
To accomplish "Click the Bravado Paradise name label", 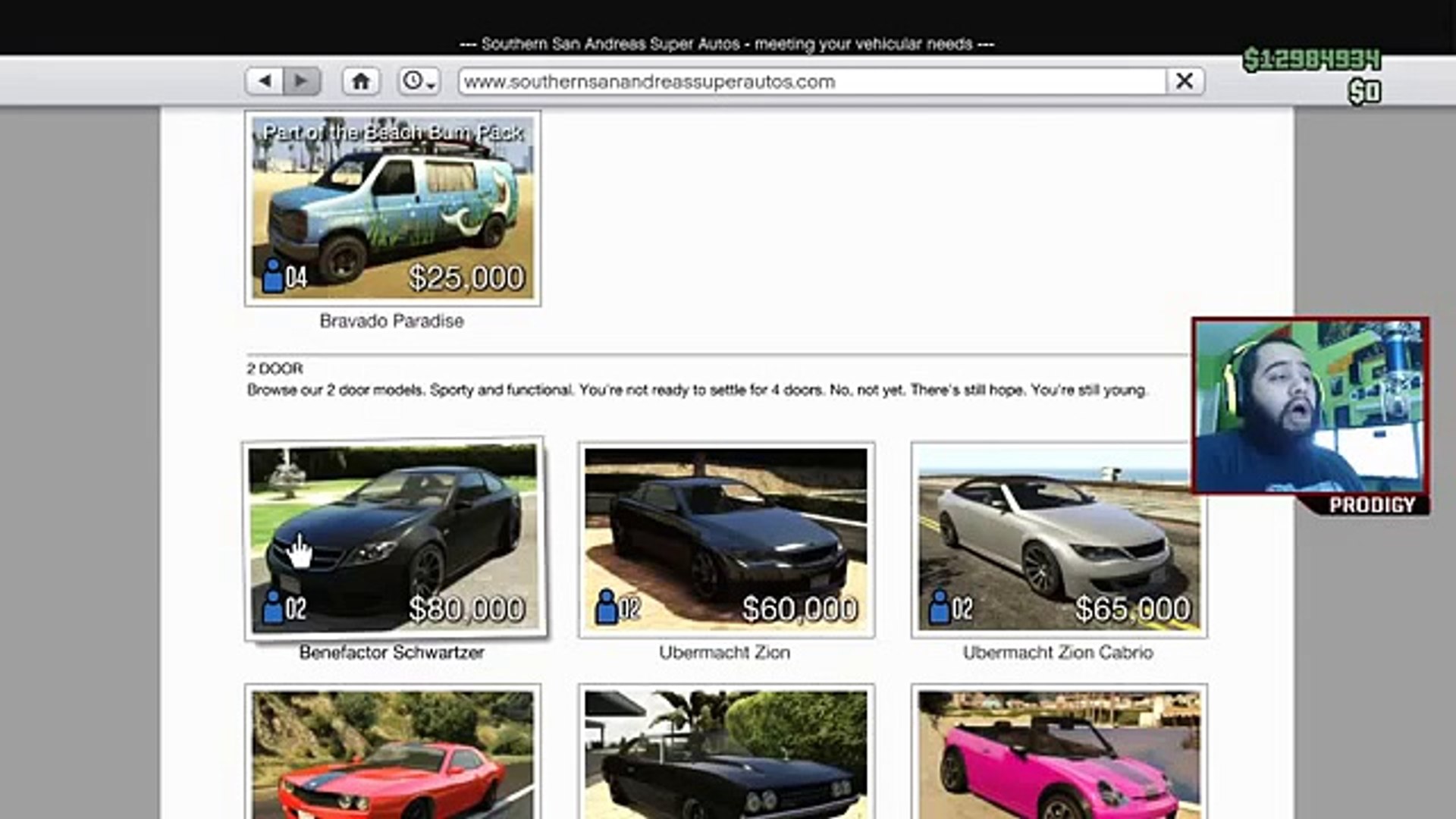I will [x=391, y=321].
